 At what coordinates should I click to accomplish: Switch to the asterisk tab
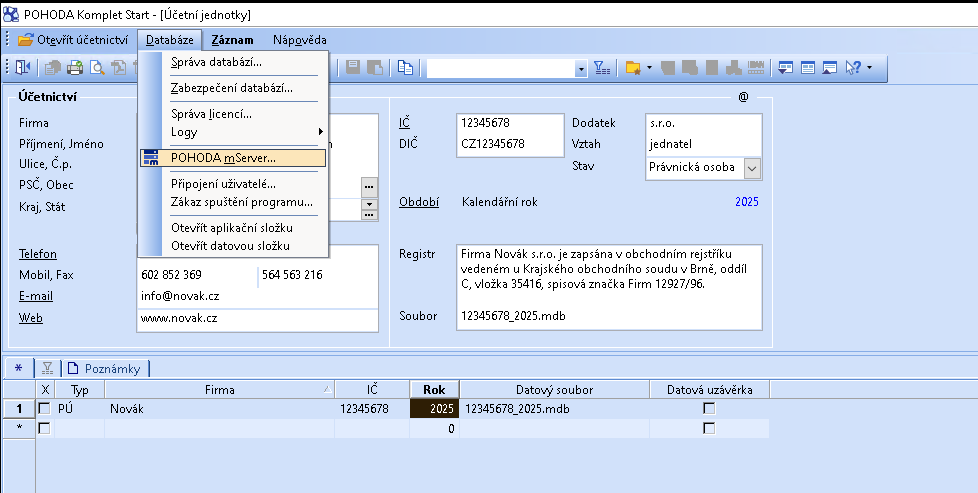point(18,368)
